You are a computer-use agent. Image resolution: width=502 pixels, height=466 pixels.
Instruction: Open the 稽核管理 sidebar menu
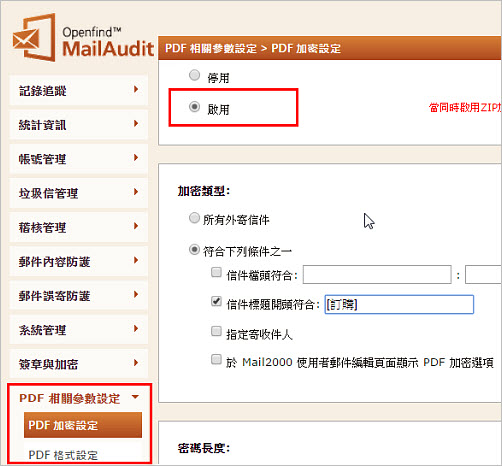pos(79,227)
